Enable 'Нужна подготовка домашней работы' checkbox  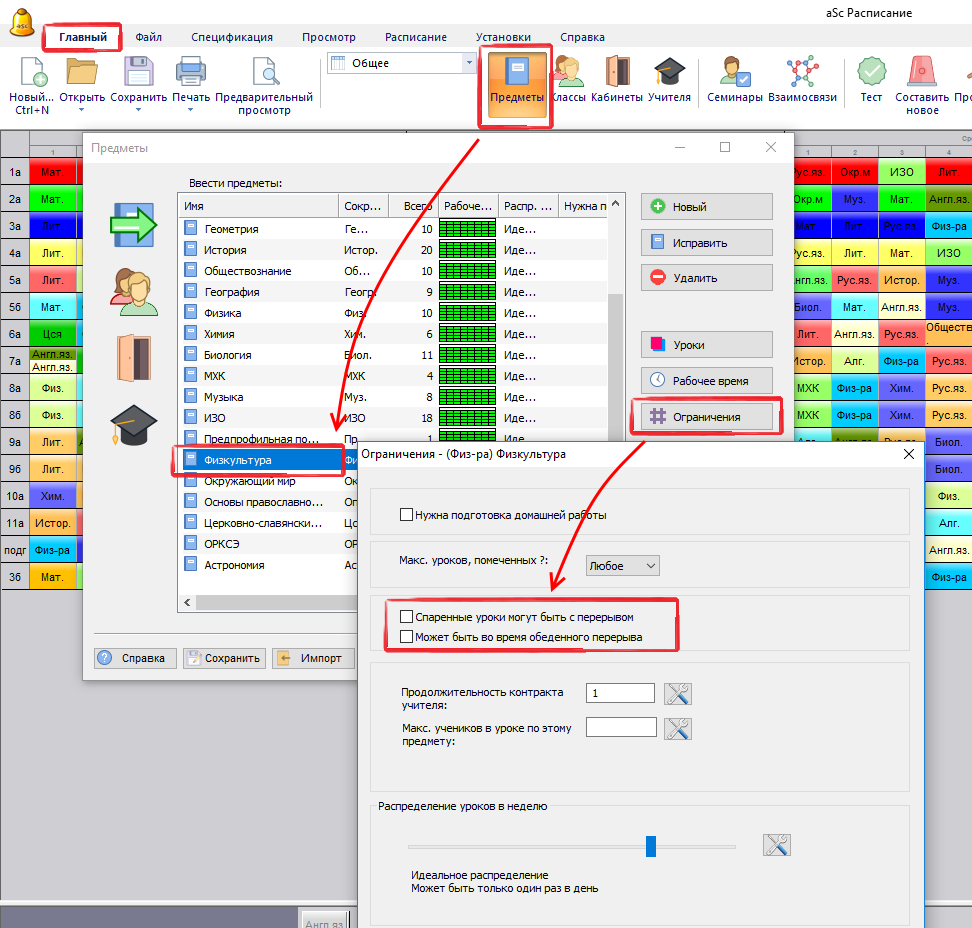click(x=407, y=515)
